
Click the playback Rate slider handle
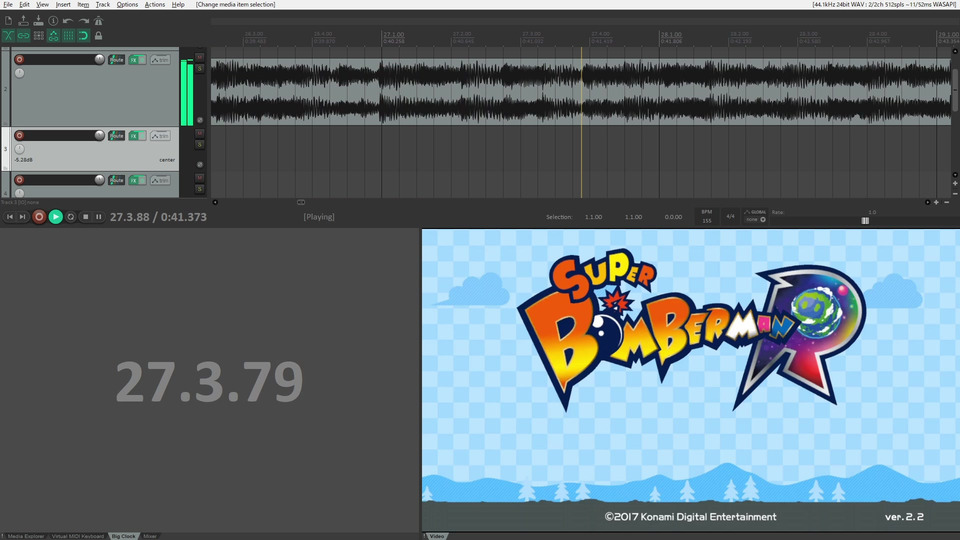tap(865, 220)
